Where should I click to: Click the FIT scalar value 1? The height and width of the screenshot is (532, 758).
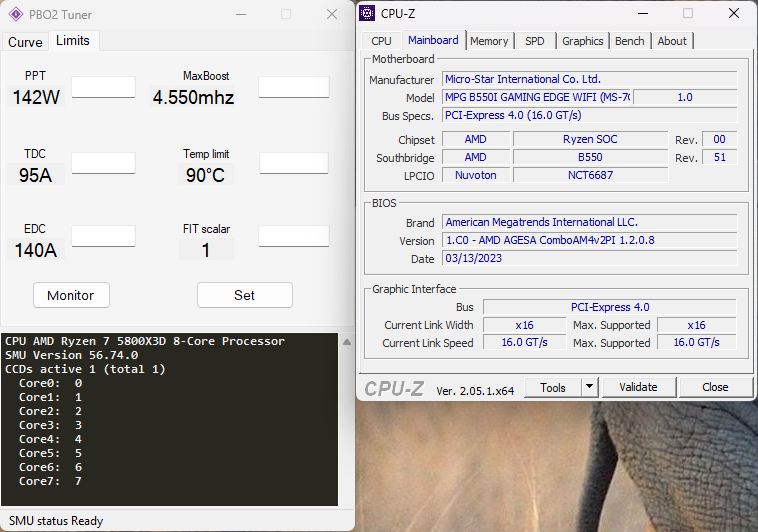[206, 250]
